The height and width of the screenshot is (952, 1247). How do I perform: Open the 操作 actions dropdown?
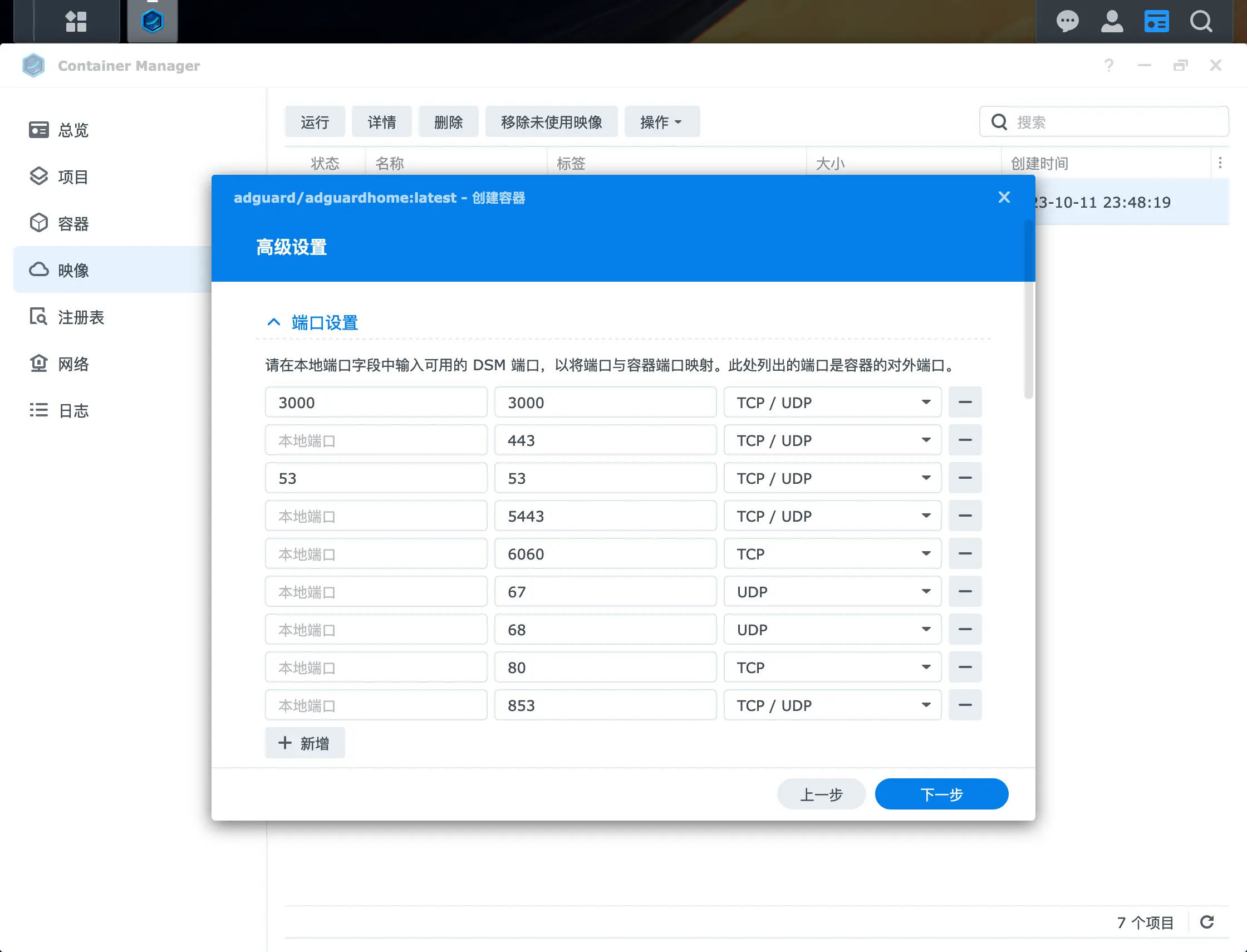tap(662, 122)
